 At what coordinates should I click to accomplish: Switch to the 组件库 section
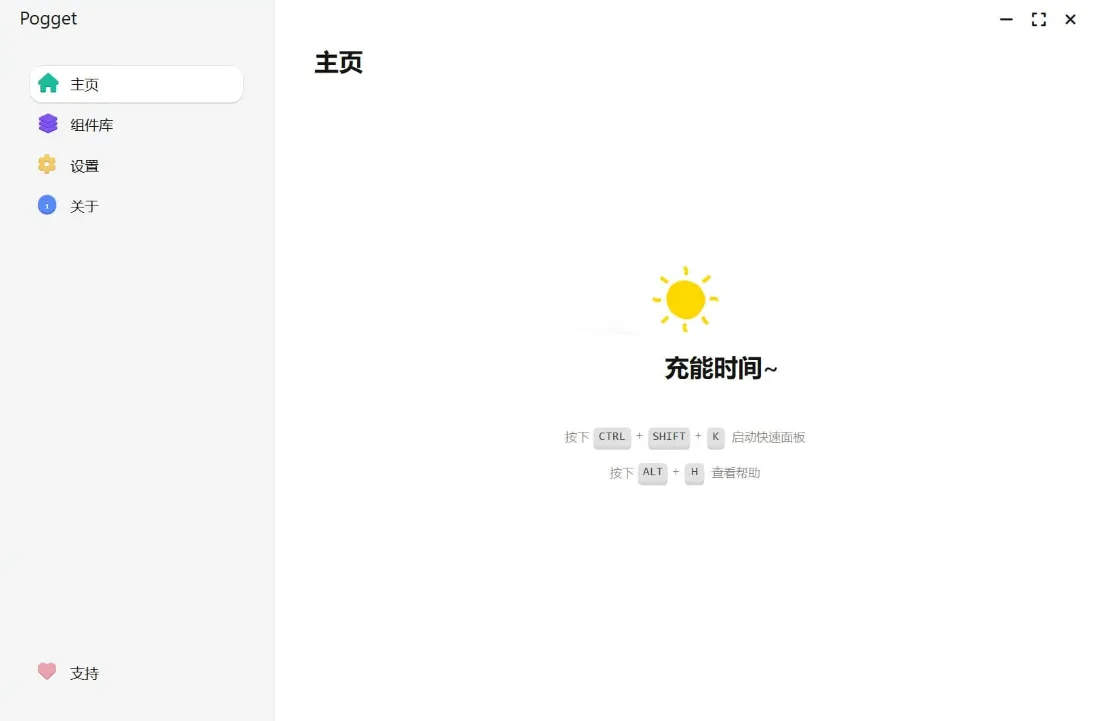[x=91, y=124]
